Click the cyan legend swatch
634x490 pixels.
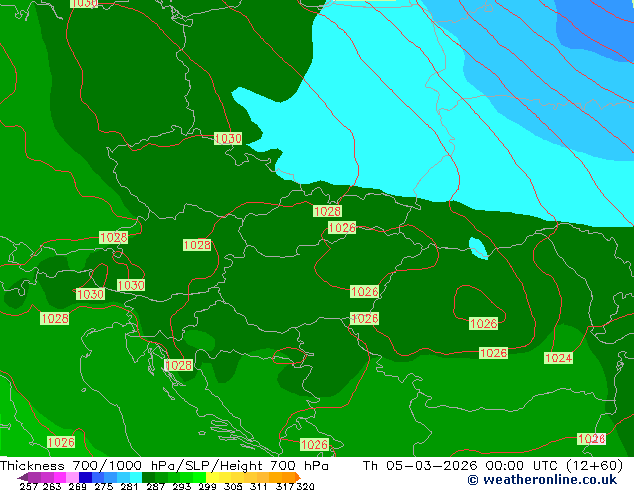136,477
